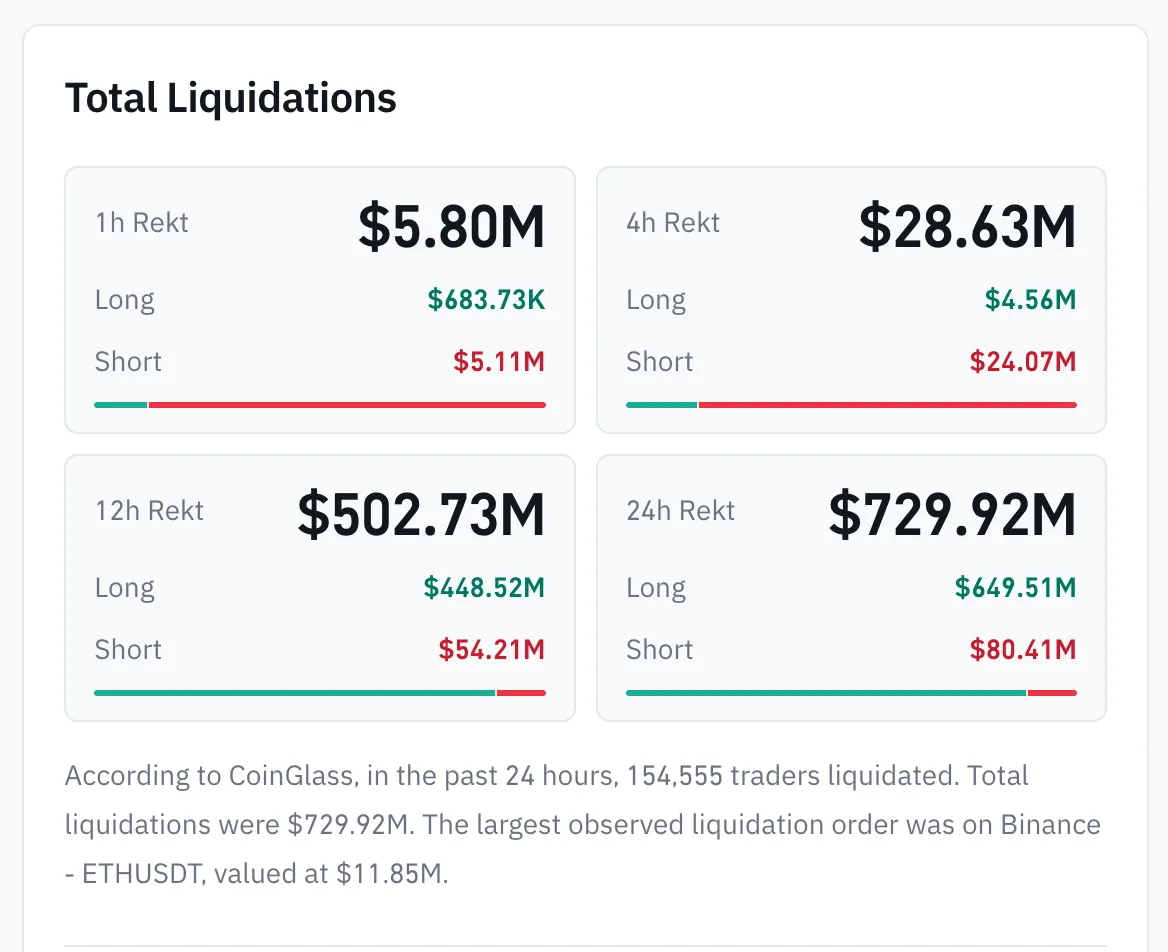The height and width of the screenshot is (952, 1168).
Task: Click the "Short" label in the 12h Rekt card
Action: [128, 650]
